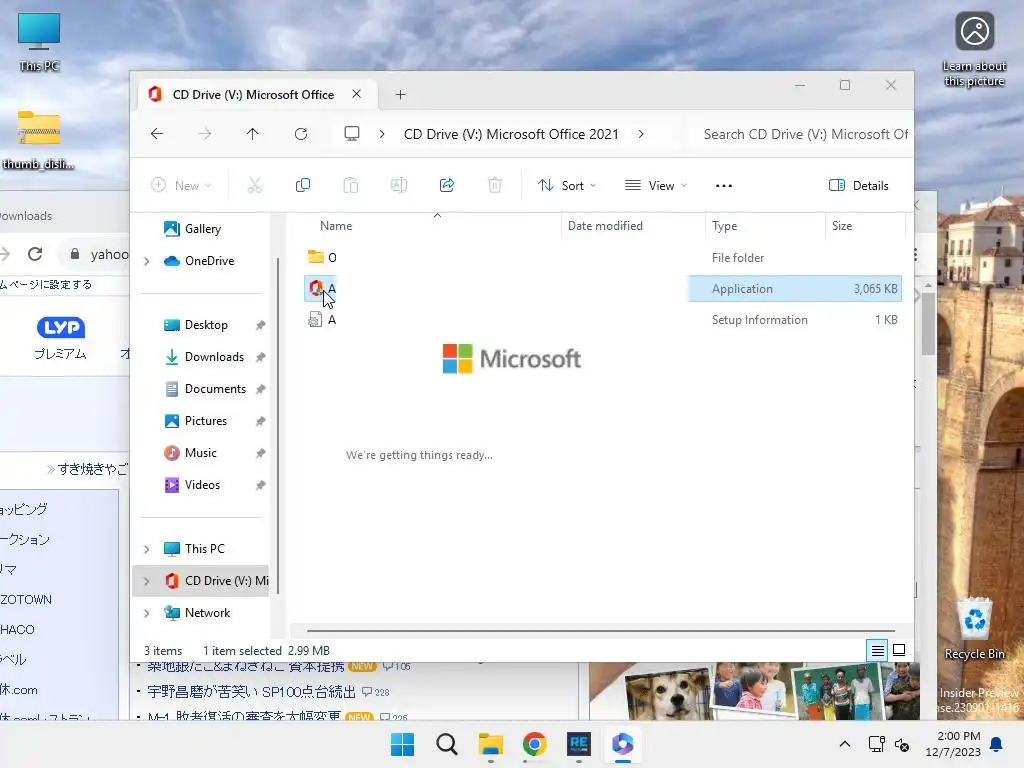Reload the page in browser window
The image size is (1024, 768).
pyautogui.click(x=35, y=254)
